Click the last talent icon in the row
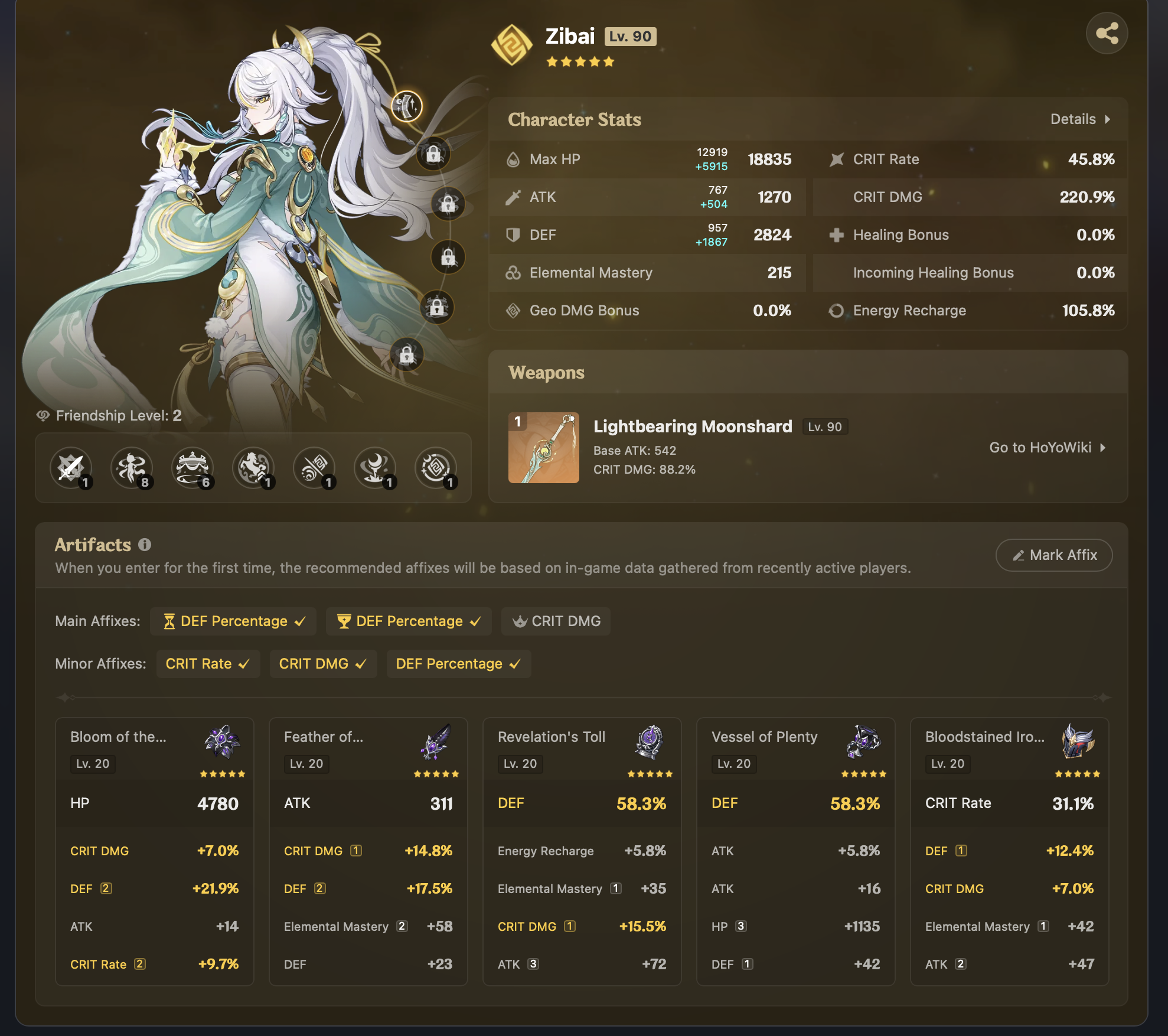This screenshot has width=1168, height=1036. coord(436,468)
